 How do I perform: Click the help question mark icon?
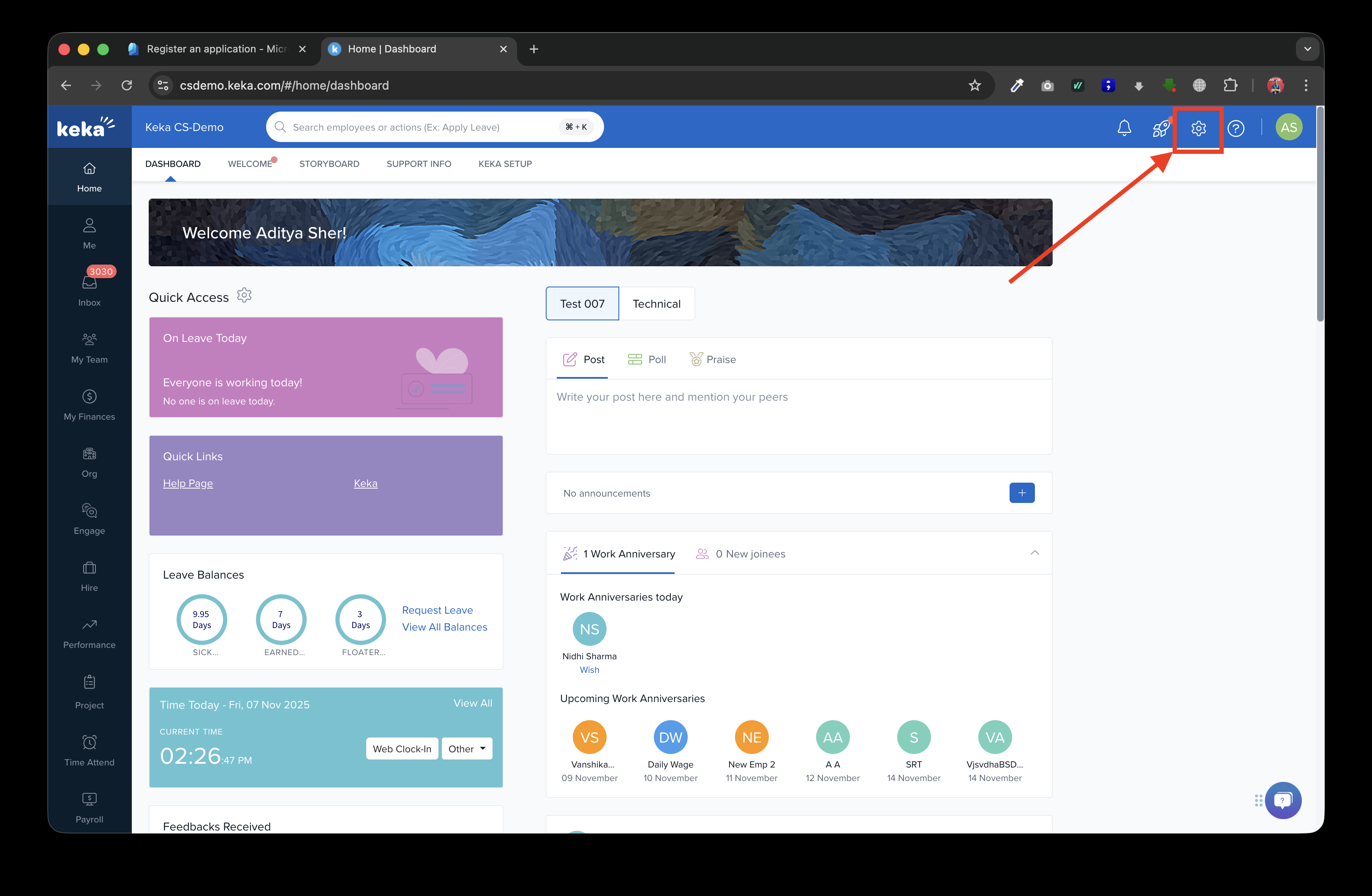point(1236,128)
